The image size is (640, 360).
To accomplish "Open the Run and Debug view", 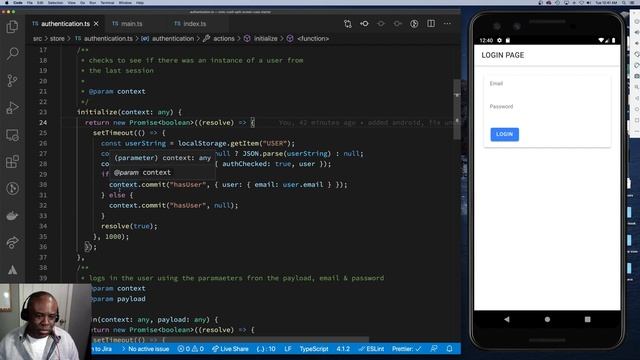I will [x=13, y=108].
